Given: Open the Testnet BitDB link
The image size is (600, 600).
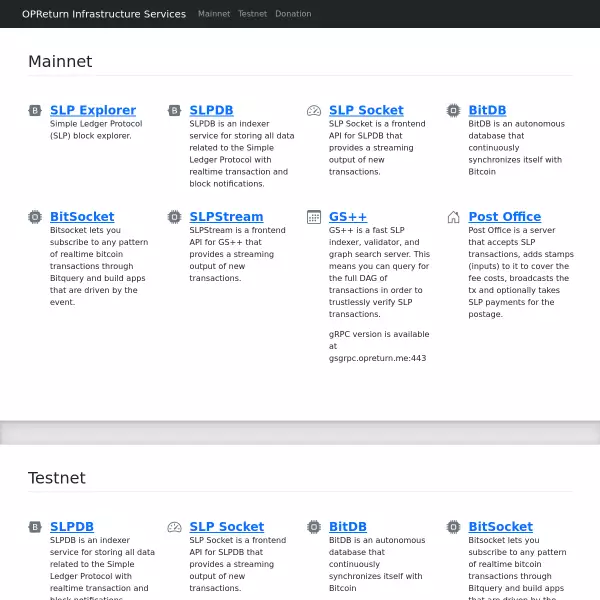Looking at the screenshot, I should coord(348,527).
